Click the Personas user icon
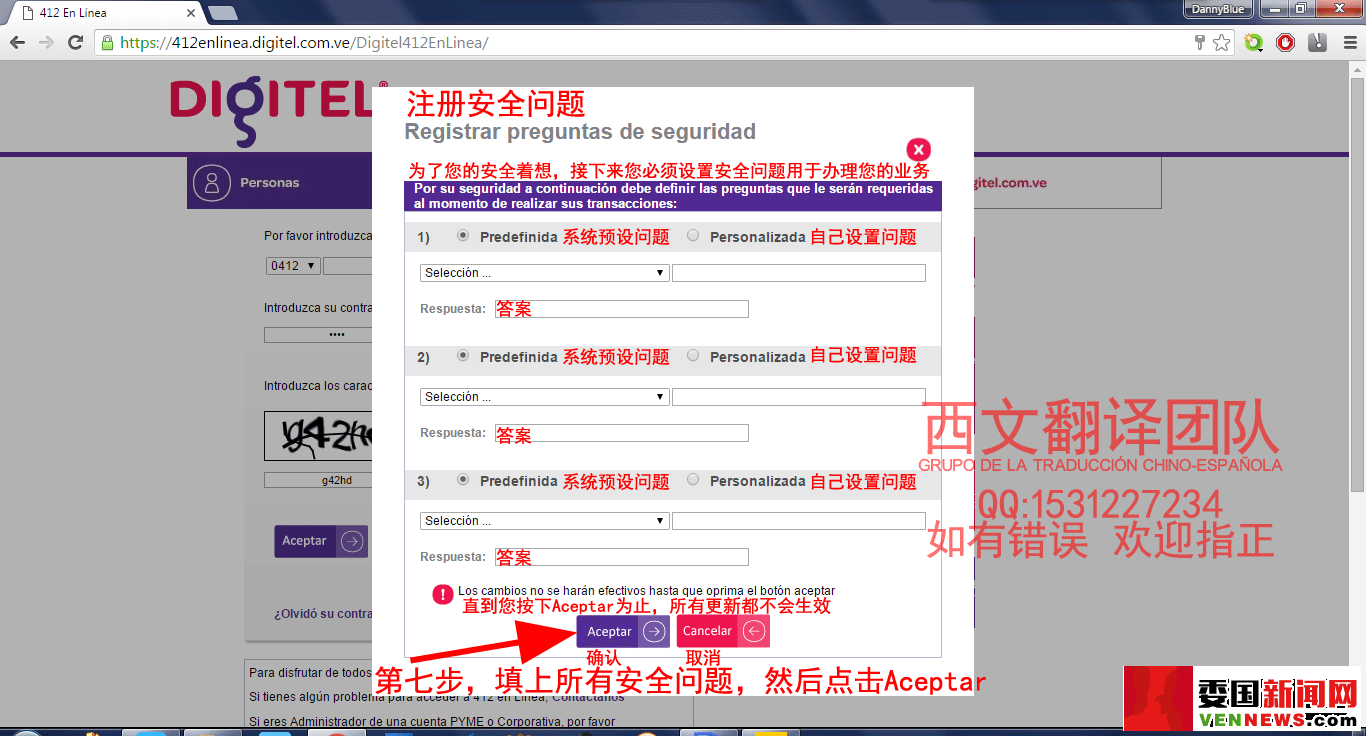 tap(211, 183)
